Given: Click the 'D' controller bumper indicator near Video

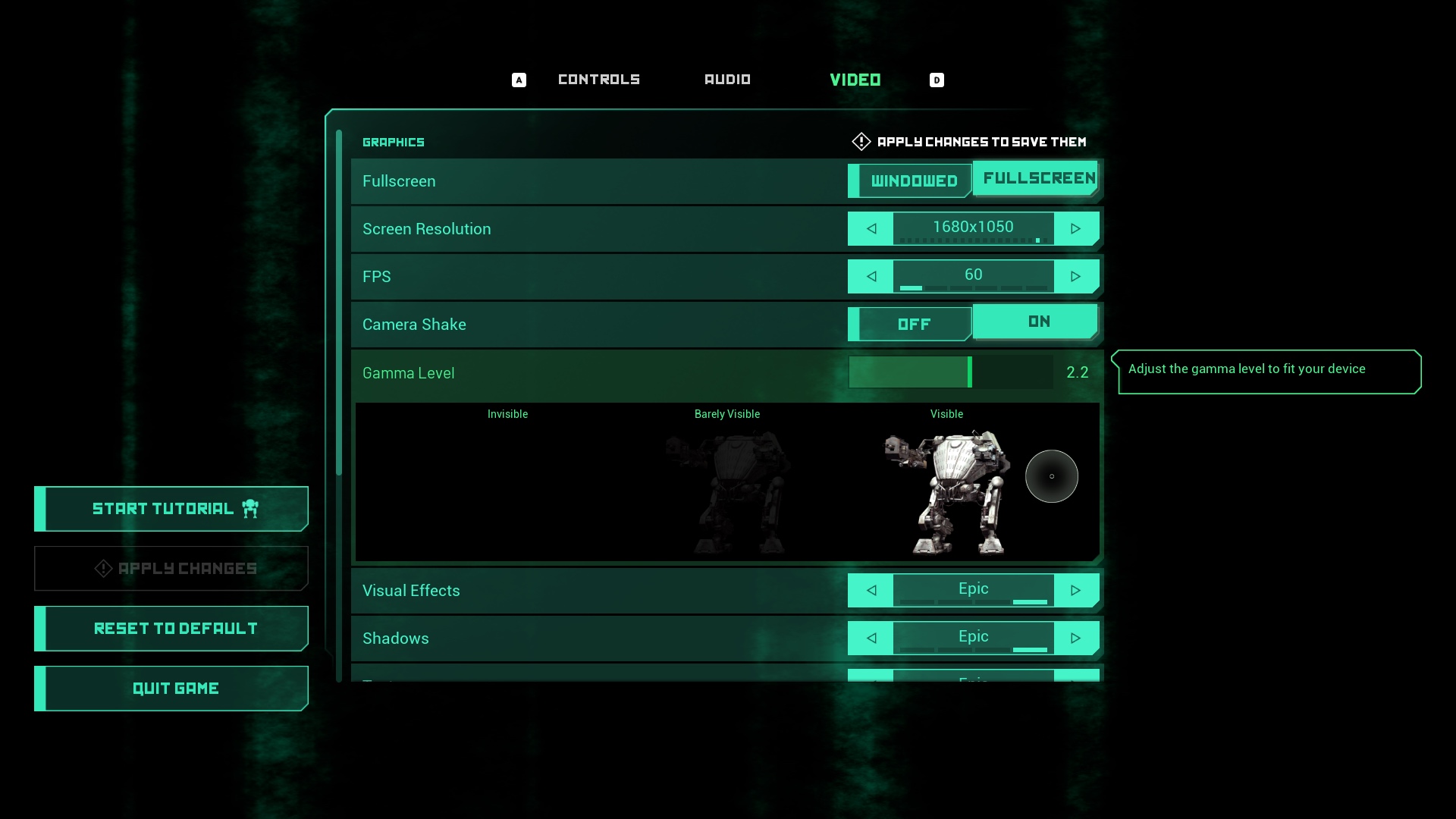Looking at the screenshot, I should (x=937, y=79).
